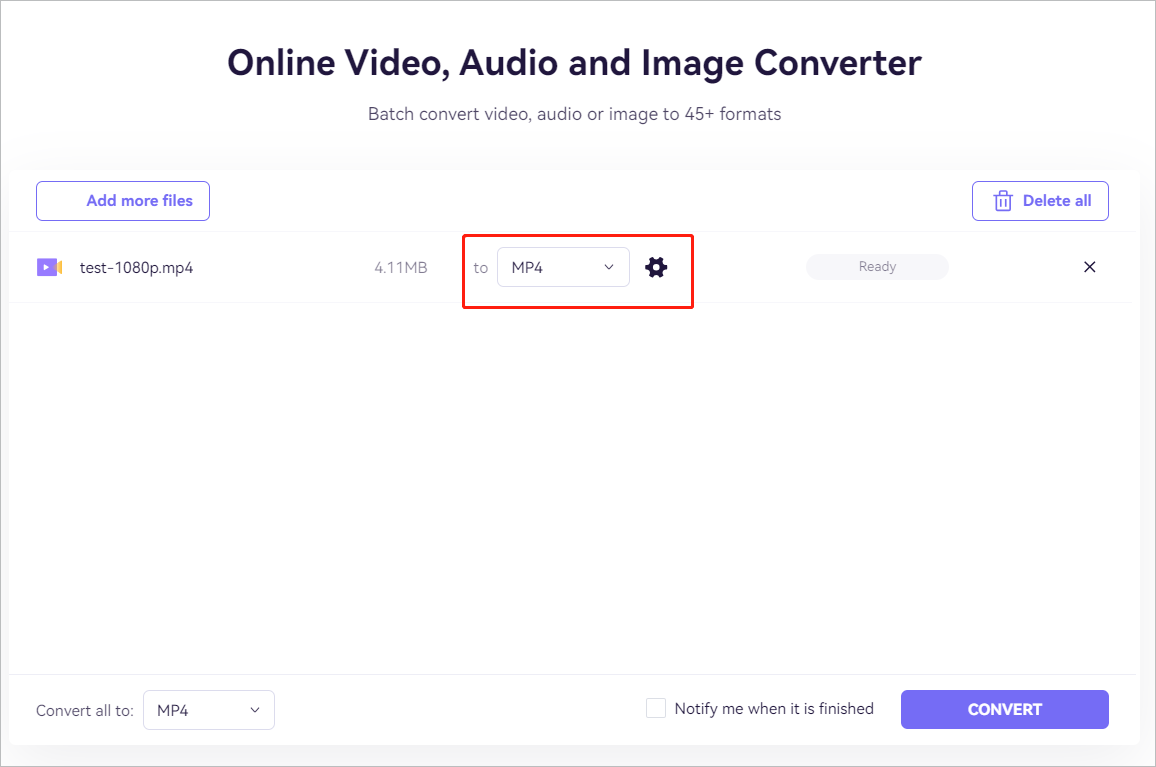
Task: Click the Delete all button
Action: [1040, 200]
